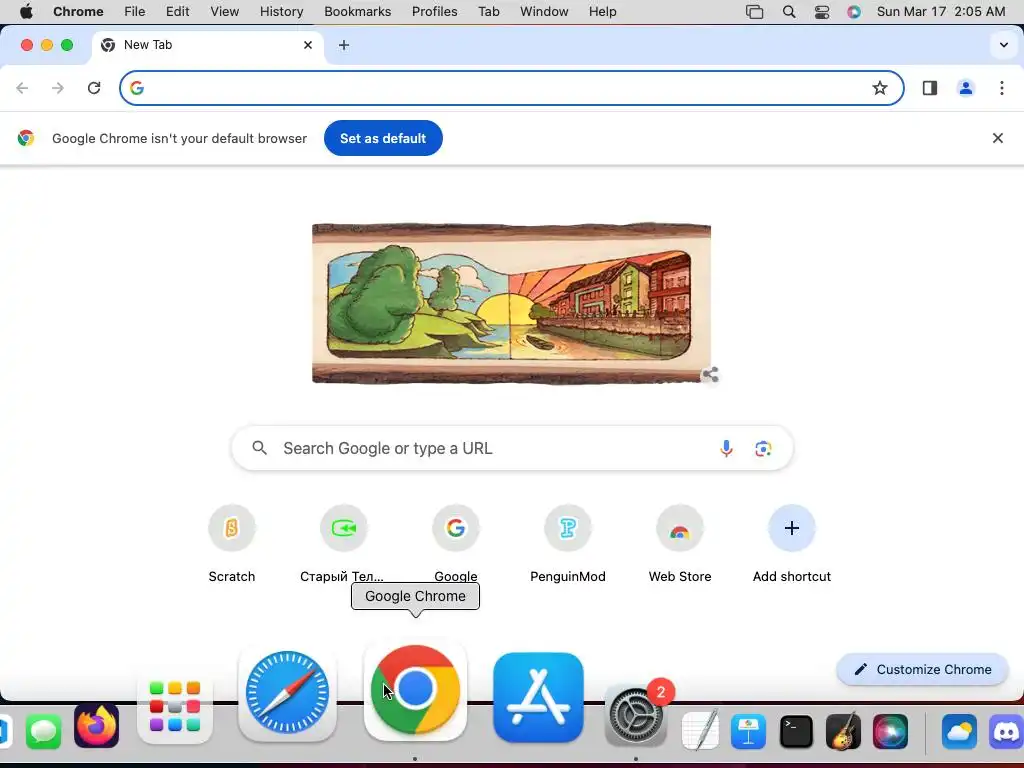Screen dimensions: 1024x768
Task: Open Chrome's three-dot menu
Action: (1002, 88)
